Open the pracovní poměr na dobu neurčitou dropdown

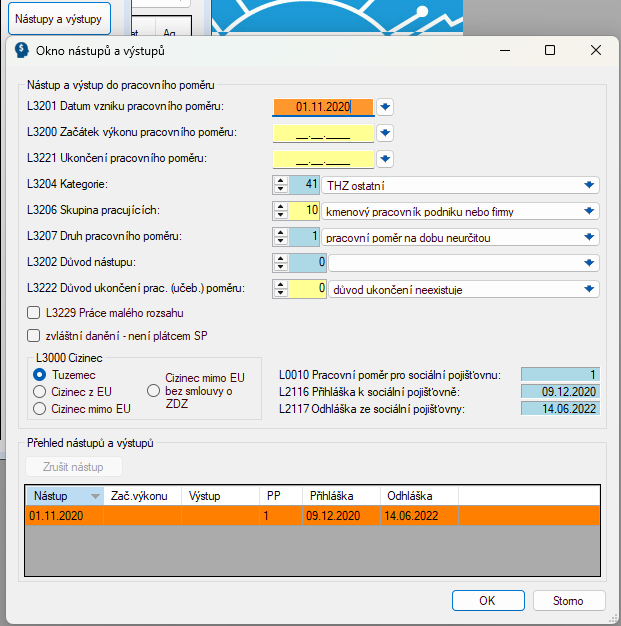[589, 237]
